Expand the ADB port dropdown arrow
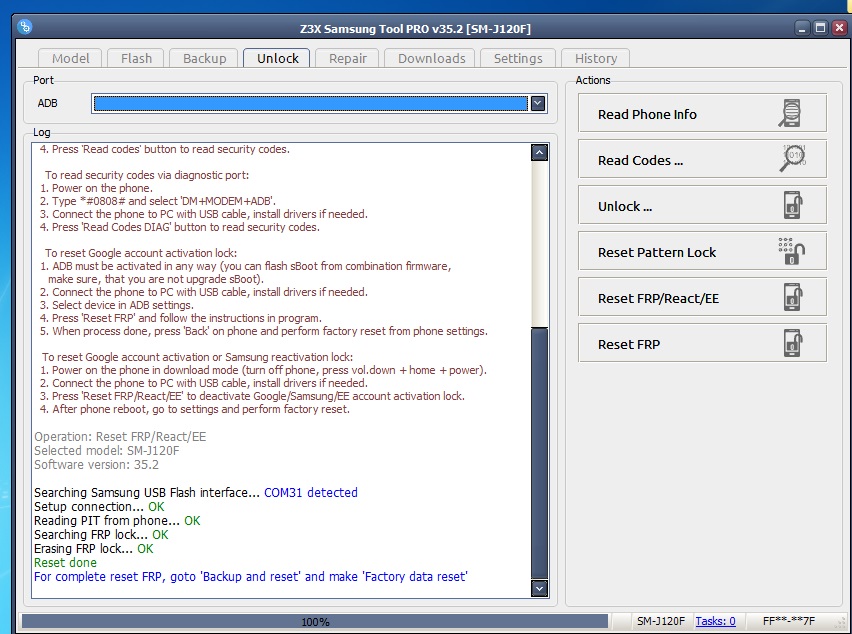This screenshot has width=852, height=634. [x=538, y=103]
